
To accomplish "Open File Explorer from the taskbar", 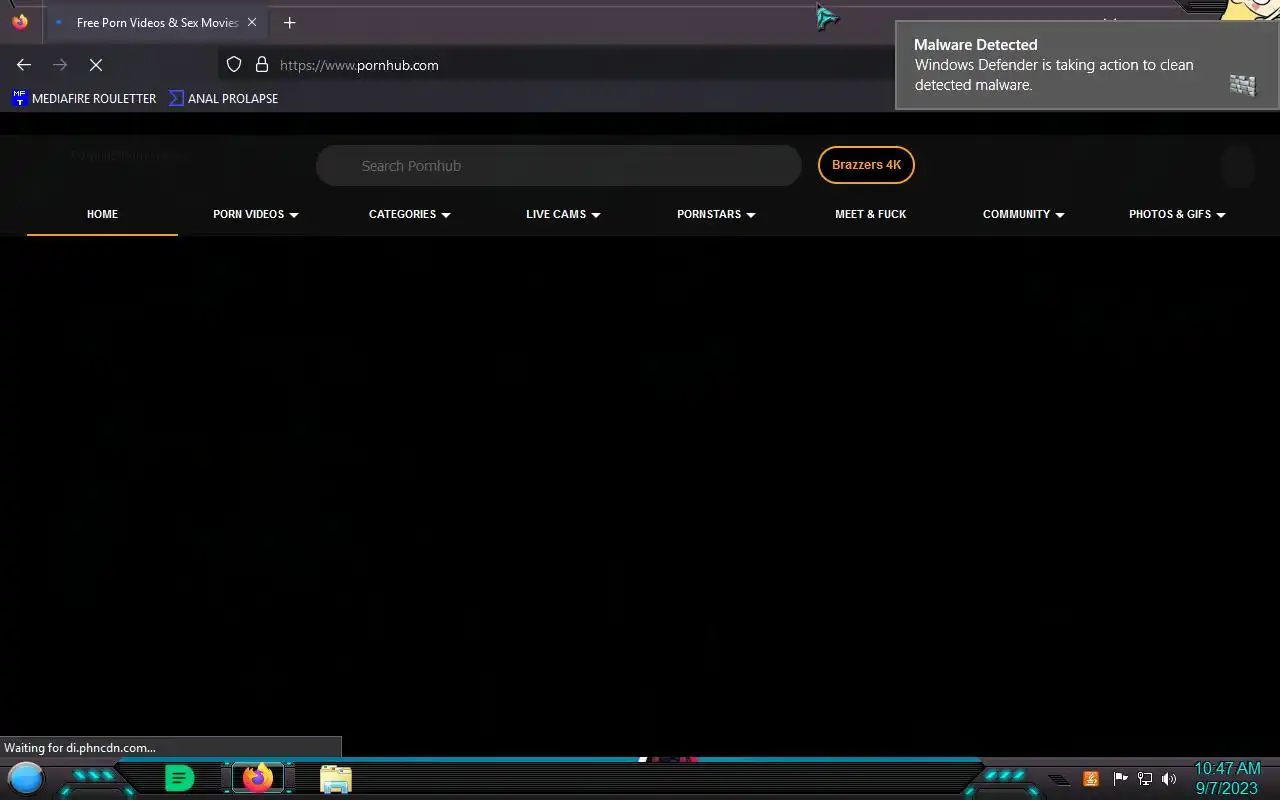I will coord(335,778).
